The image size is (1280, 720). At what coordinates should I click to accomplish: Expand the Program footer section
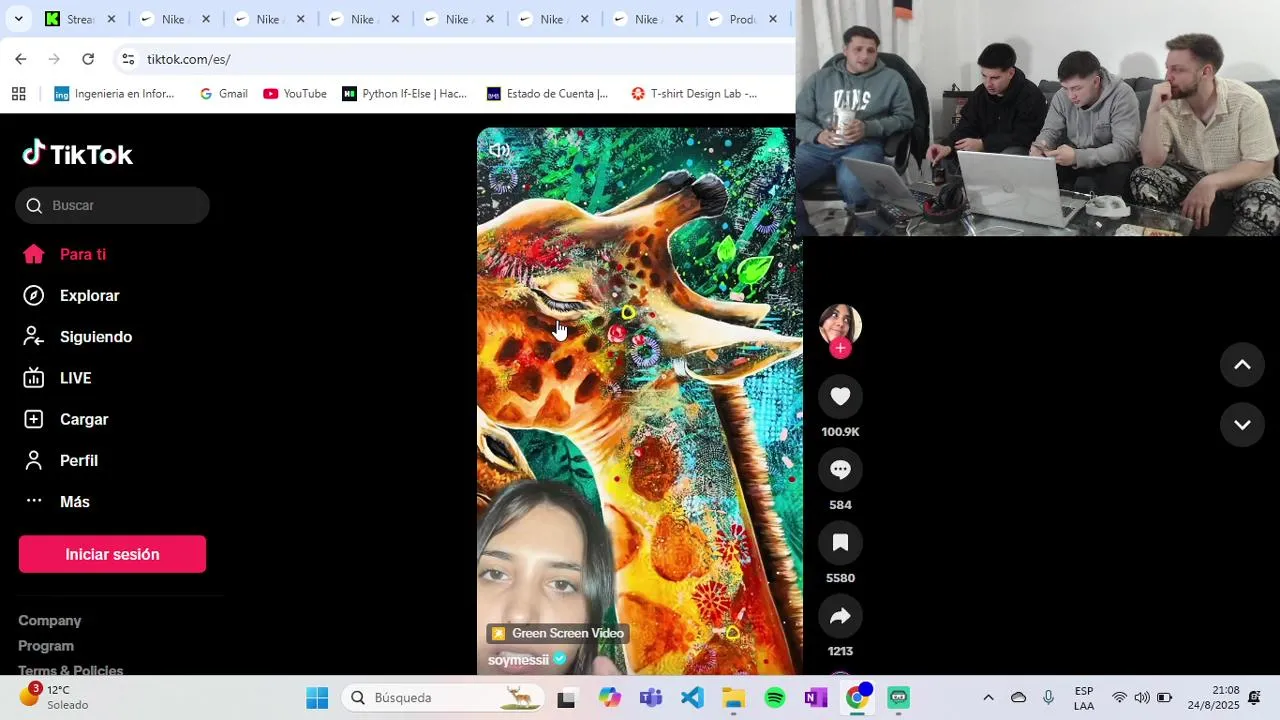(x=46, y=646)
